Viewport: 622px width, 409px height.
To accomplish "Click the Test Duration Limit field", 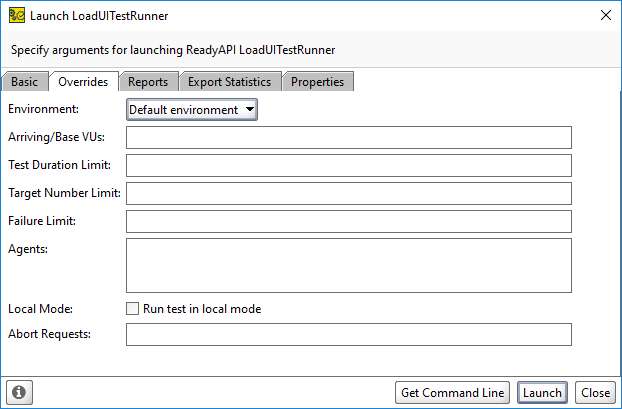I will coord(348,165).
